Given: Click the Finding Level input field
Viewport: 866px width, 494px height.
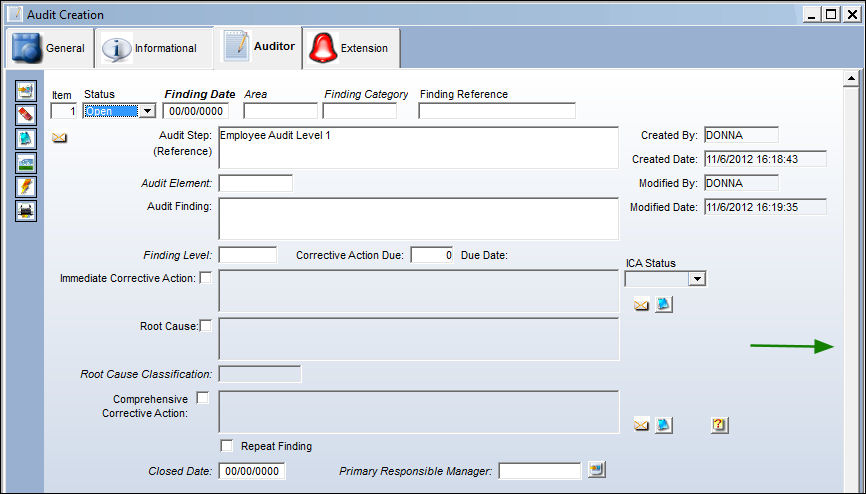Looking at the screenshot, I should click(x=247, y=255).
